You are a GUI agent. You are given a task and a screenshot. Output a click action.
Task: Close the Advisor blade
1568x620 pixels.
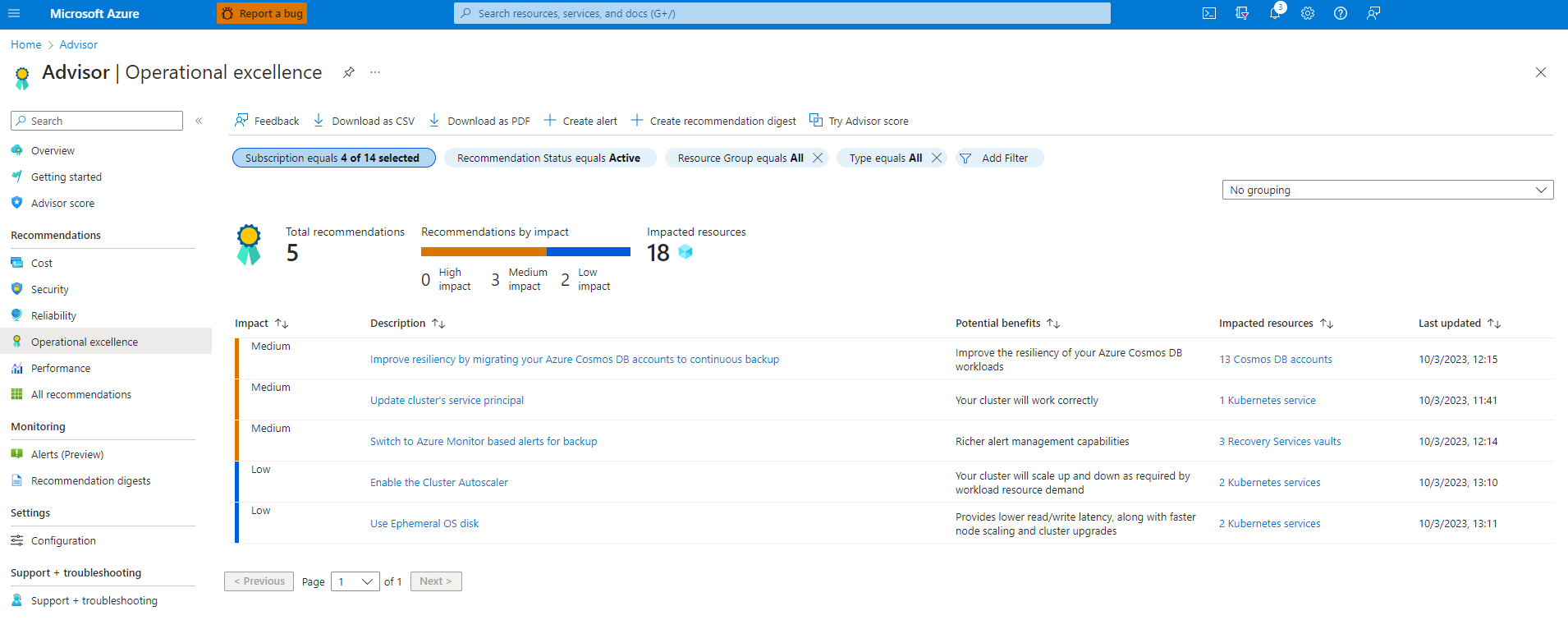pos(1541,72)
